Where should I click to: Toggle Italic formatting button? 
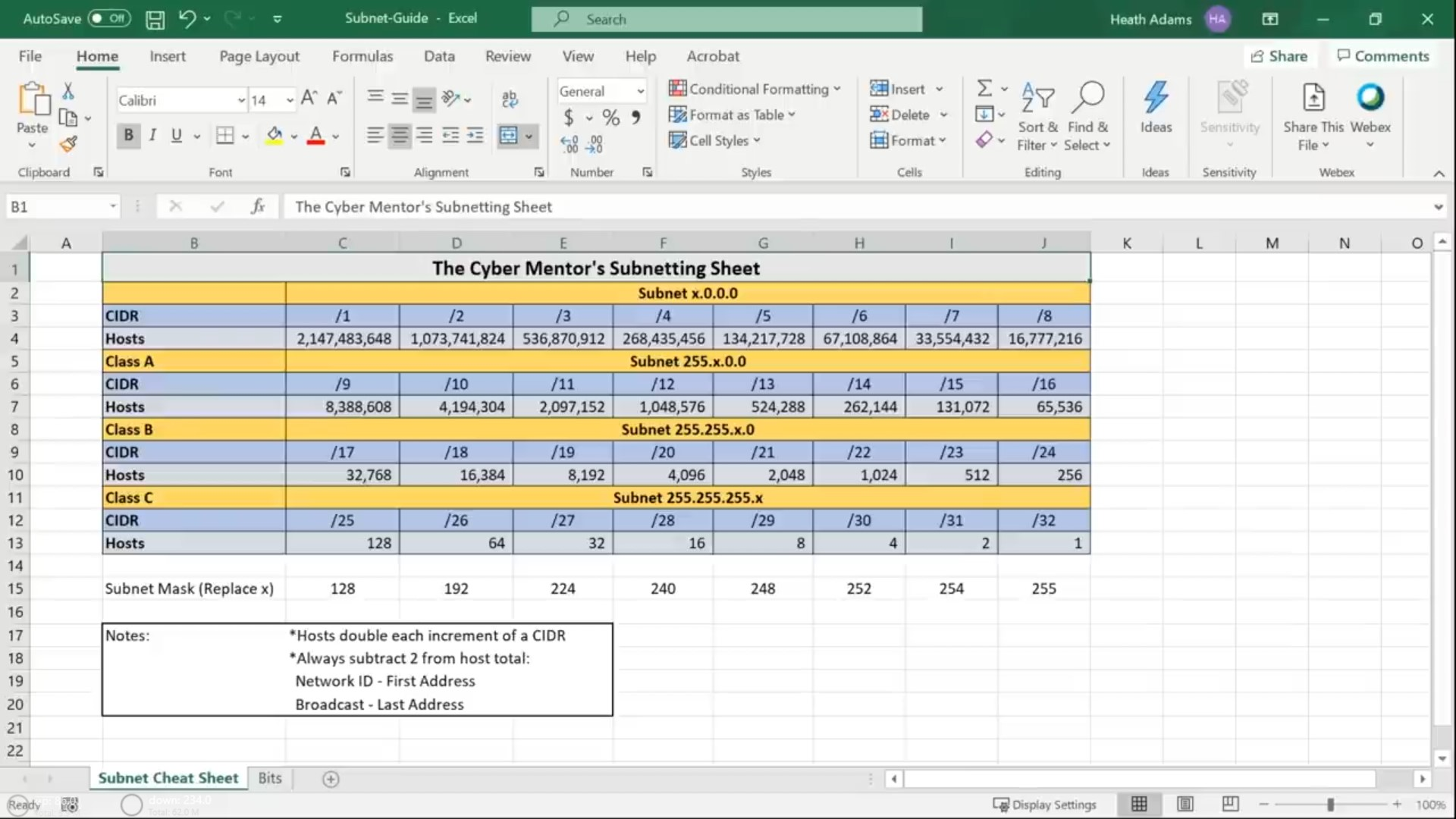tap(152, 136)
